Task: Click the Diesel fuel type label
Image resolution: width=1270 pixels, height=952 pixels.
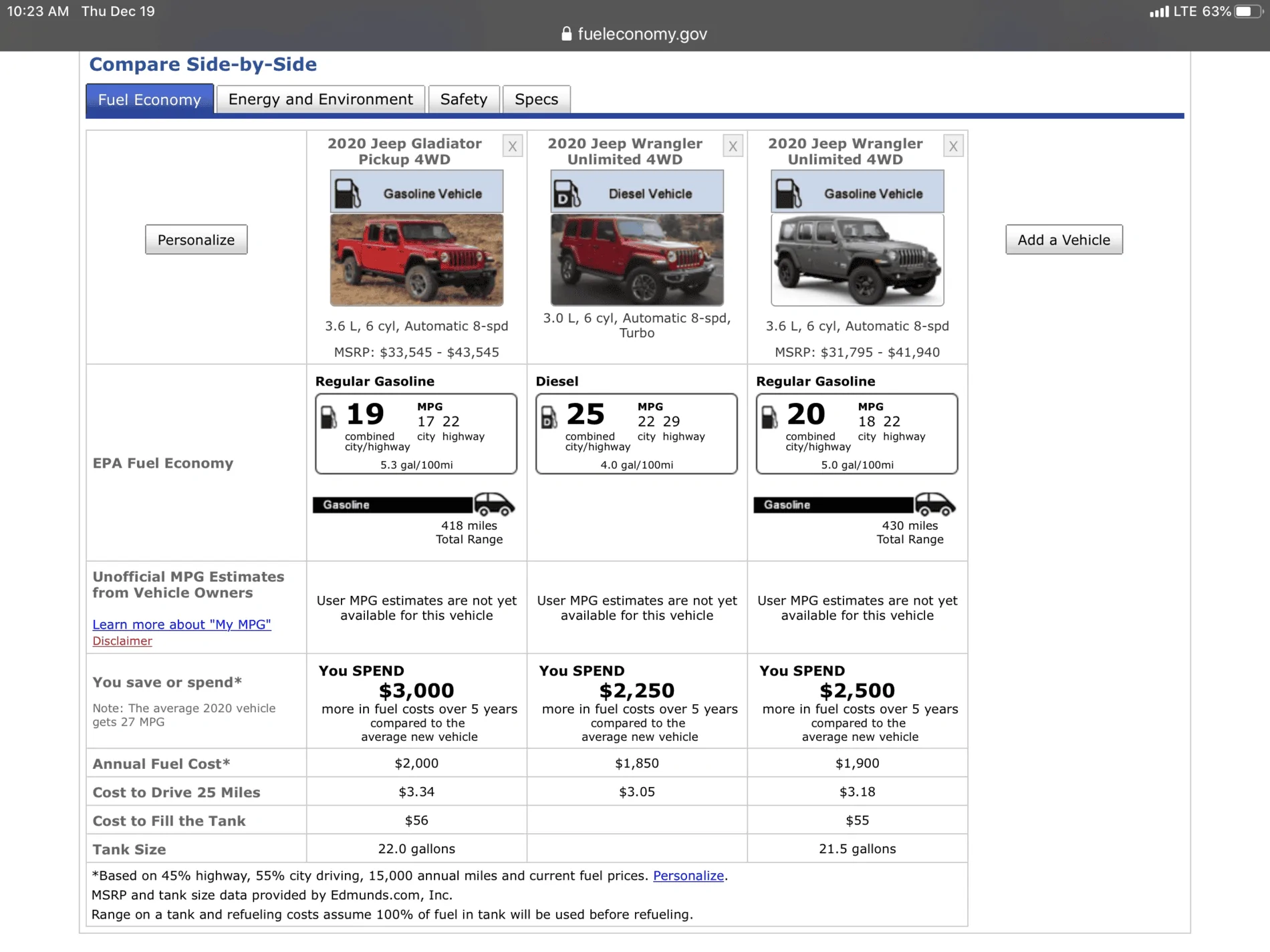Action: tap(557, 381)
